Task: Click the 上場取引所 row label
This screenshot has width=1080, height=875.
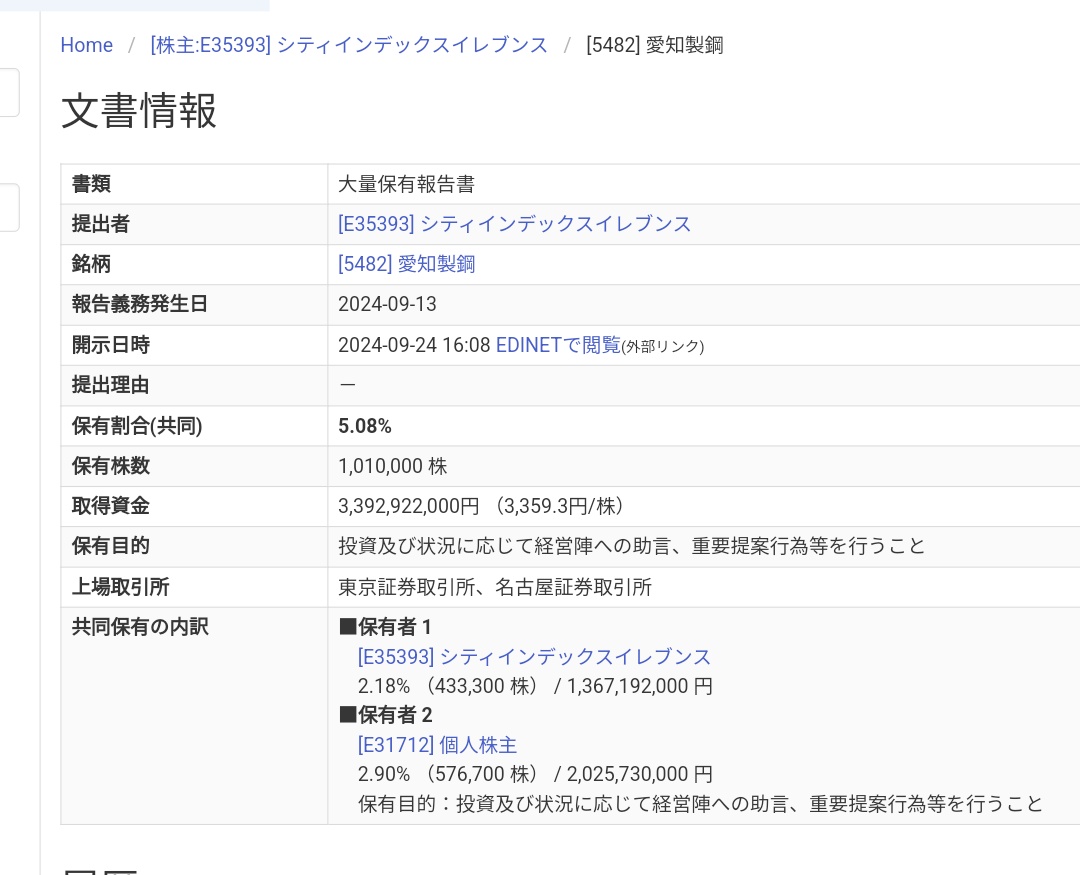Action: [x=121, y=587]
